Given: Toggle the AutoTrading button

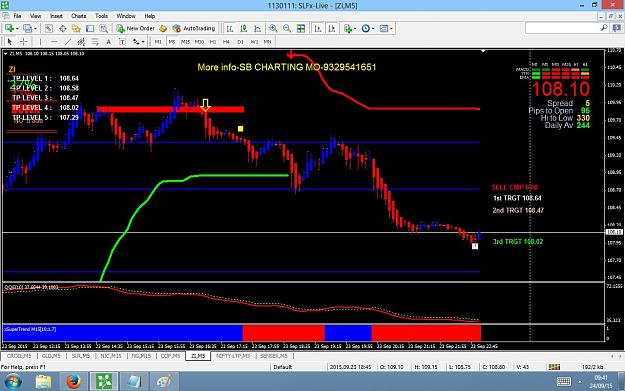Looking at the screenshot, I should pyautogui.click(x=194, y=28).
